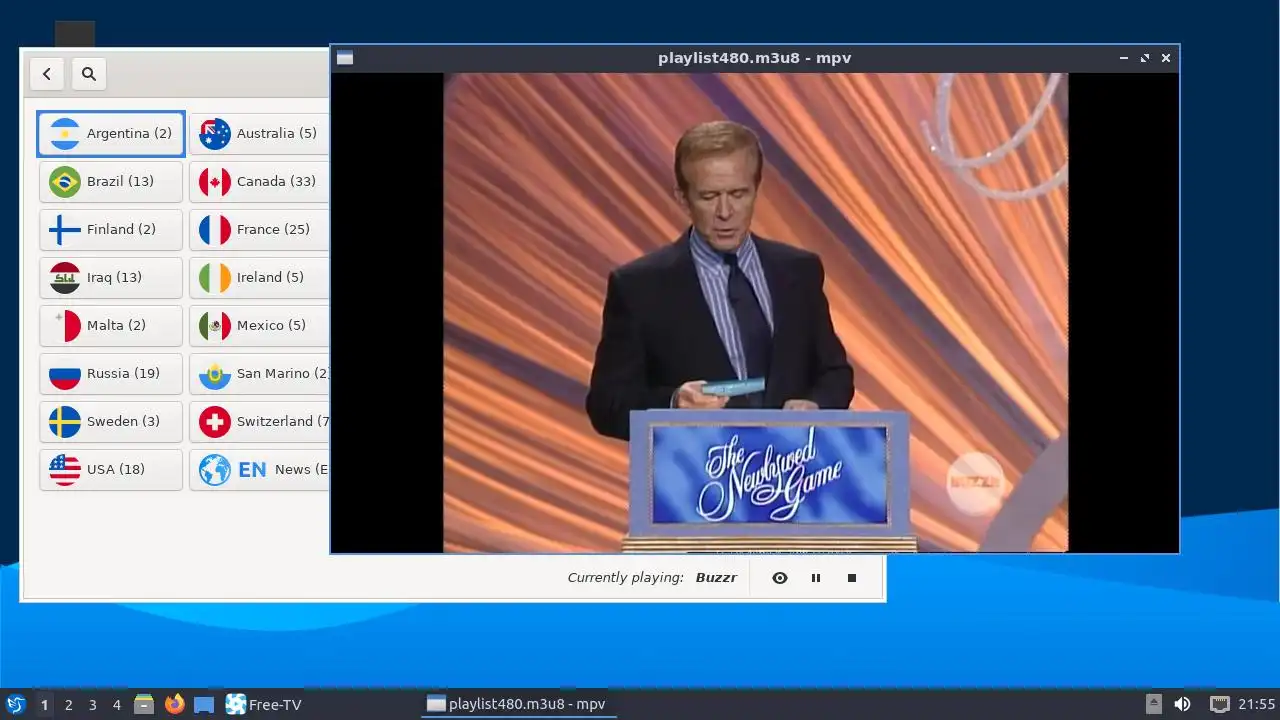
Task: Click the show desktop taskbar icon
Action: (204, 704)
